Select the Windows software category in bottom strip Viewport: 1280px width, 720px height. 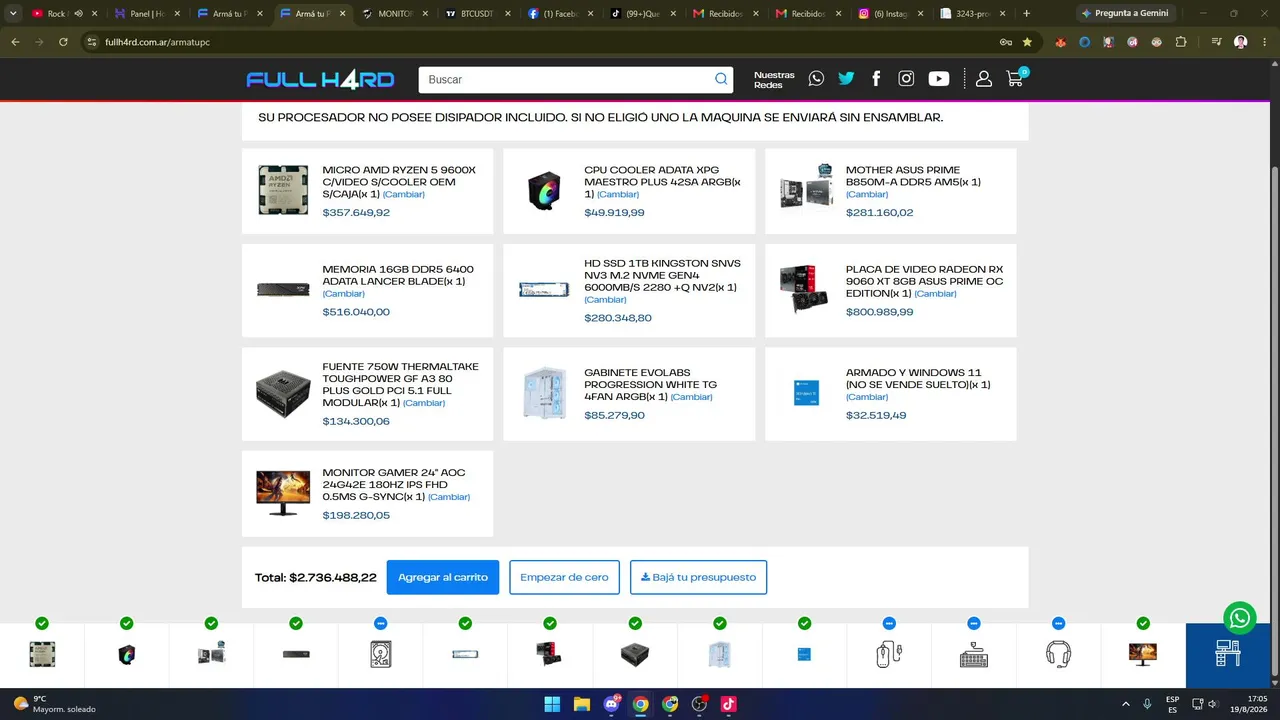pos(804,654)
